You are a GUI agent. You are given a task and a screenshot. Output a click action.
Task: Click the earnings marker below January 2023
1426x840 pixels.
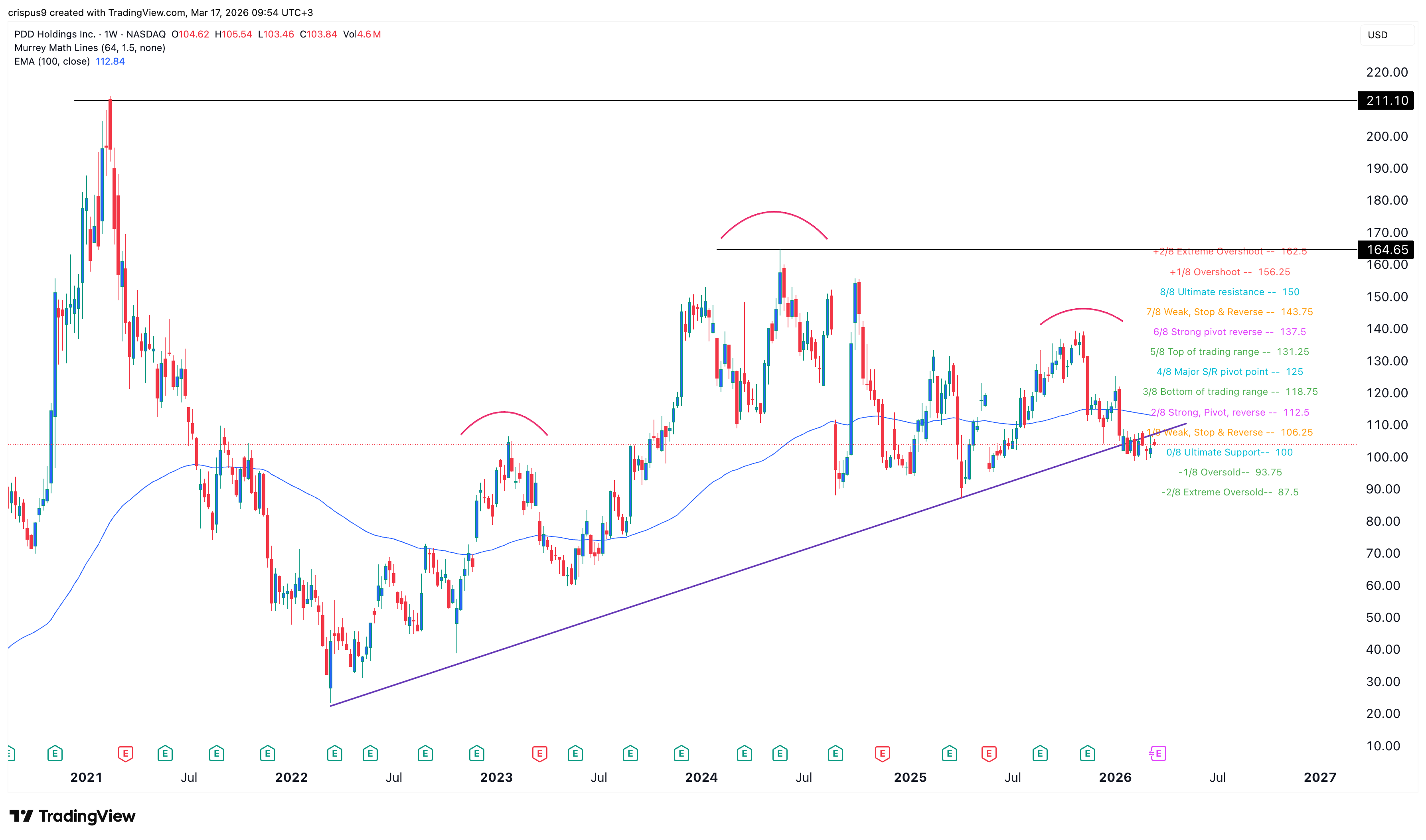point(476,753)
